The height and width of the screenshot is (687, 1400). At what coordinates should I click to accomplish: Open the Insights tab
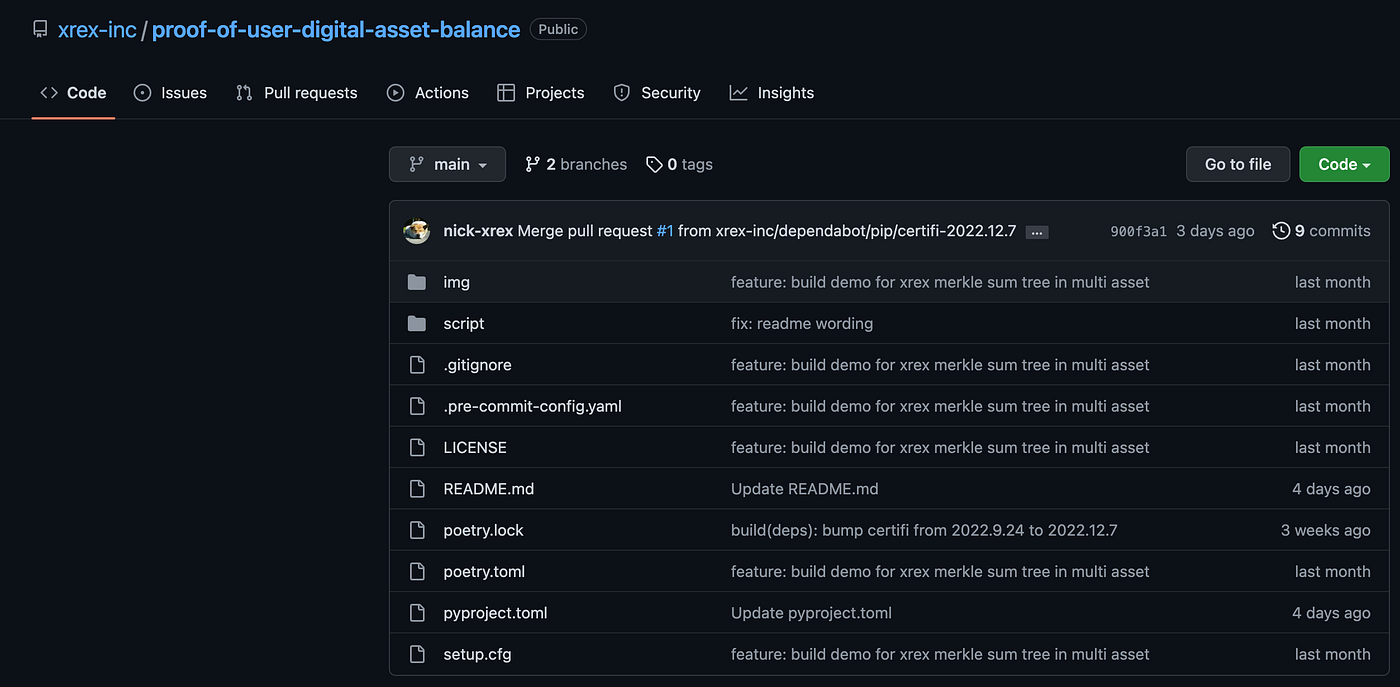point(771,93)
